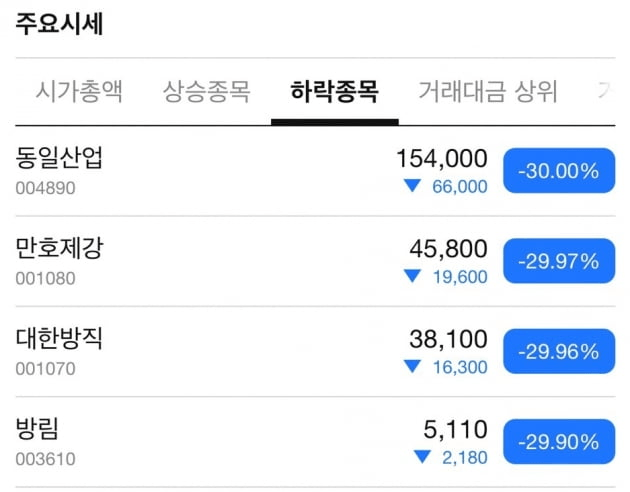This screenshot has width=630, height=492.
Task: Tap the -29.90% change badge
Action: tap(558, 441)
